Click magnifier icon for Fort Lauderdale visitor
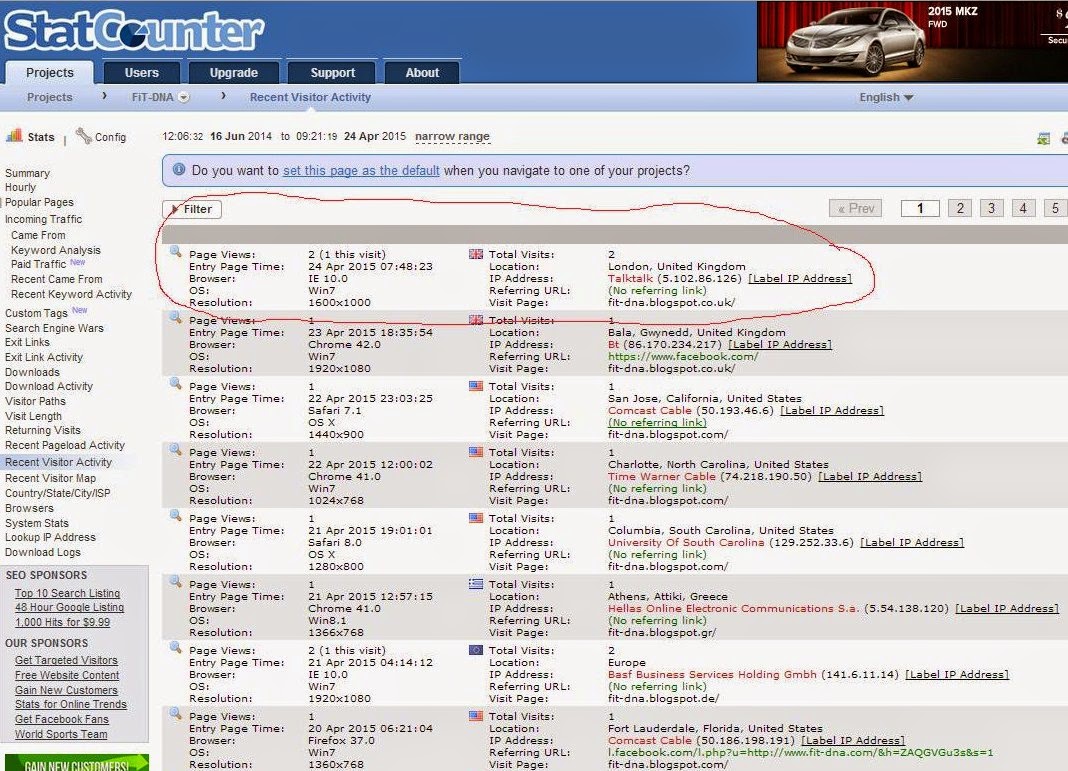 click(x=176, y=714)
